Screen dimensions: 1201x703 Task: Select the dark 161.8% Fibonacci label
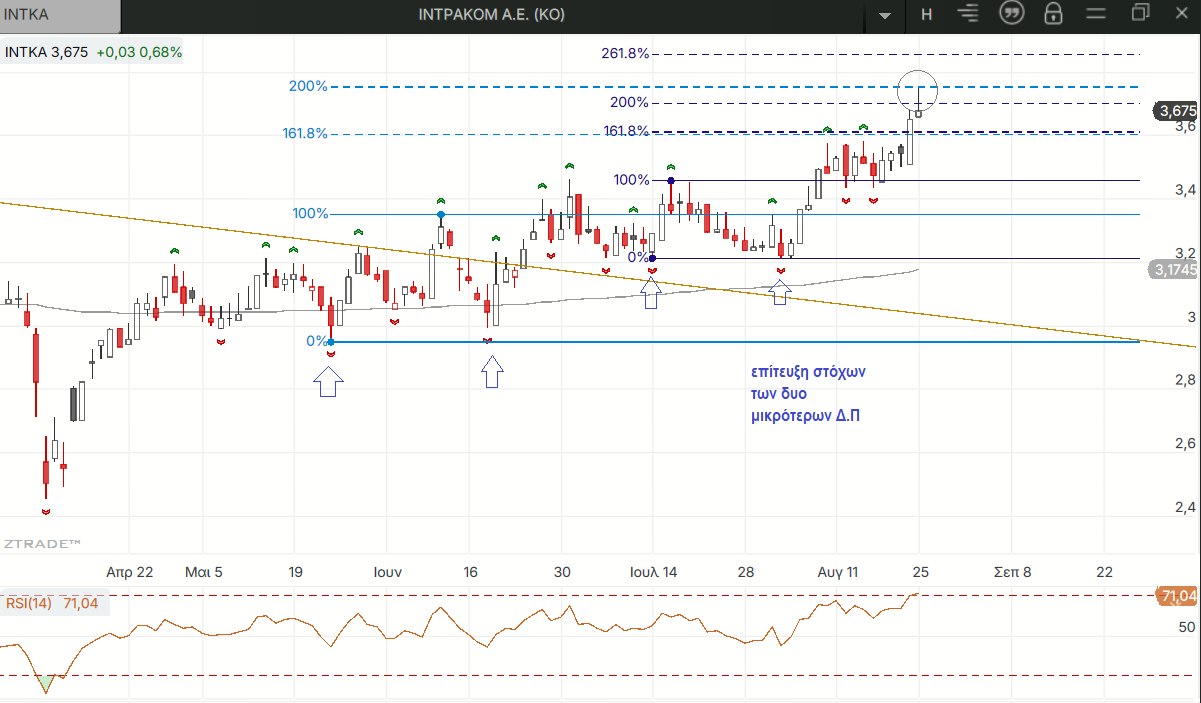point(627,131)
